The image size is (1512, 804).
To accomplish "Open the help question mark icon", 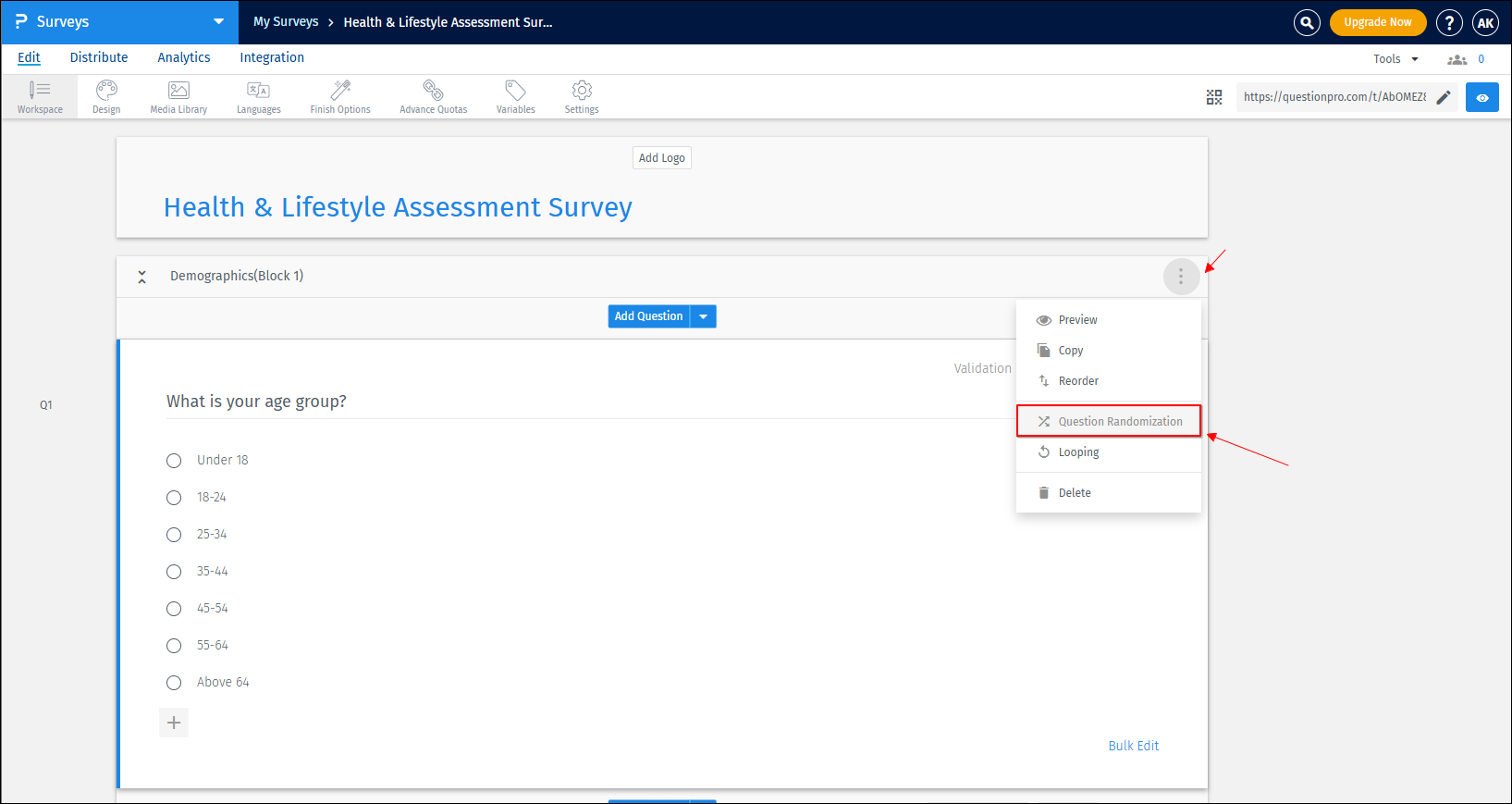I will [x=1449, y=22].
